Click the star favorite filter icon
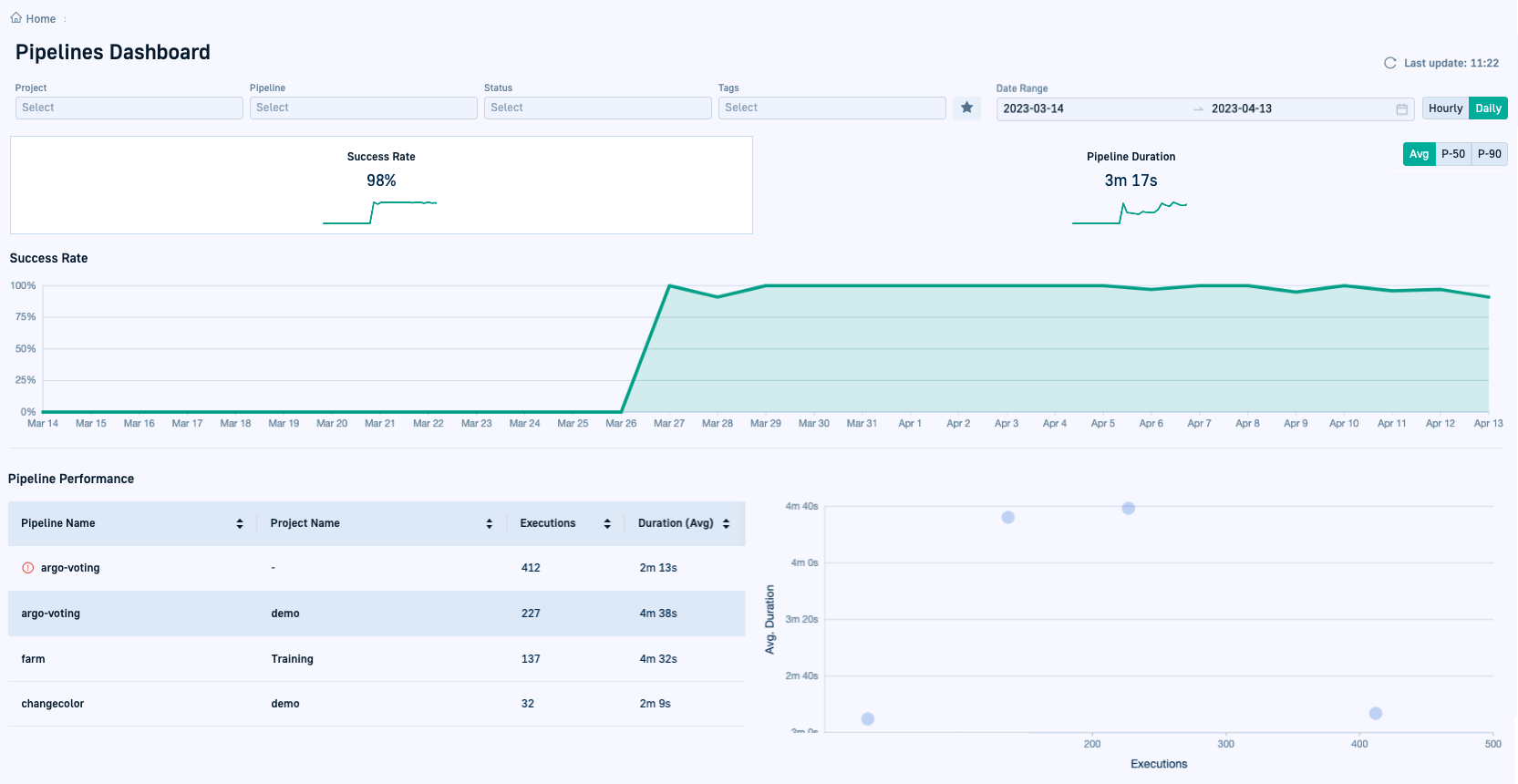This screenshot has width=1518, height=784. (966, 108)
